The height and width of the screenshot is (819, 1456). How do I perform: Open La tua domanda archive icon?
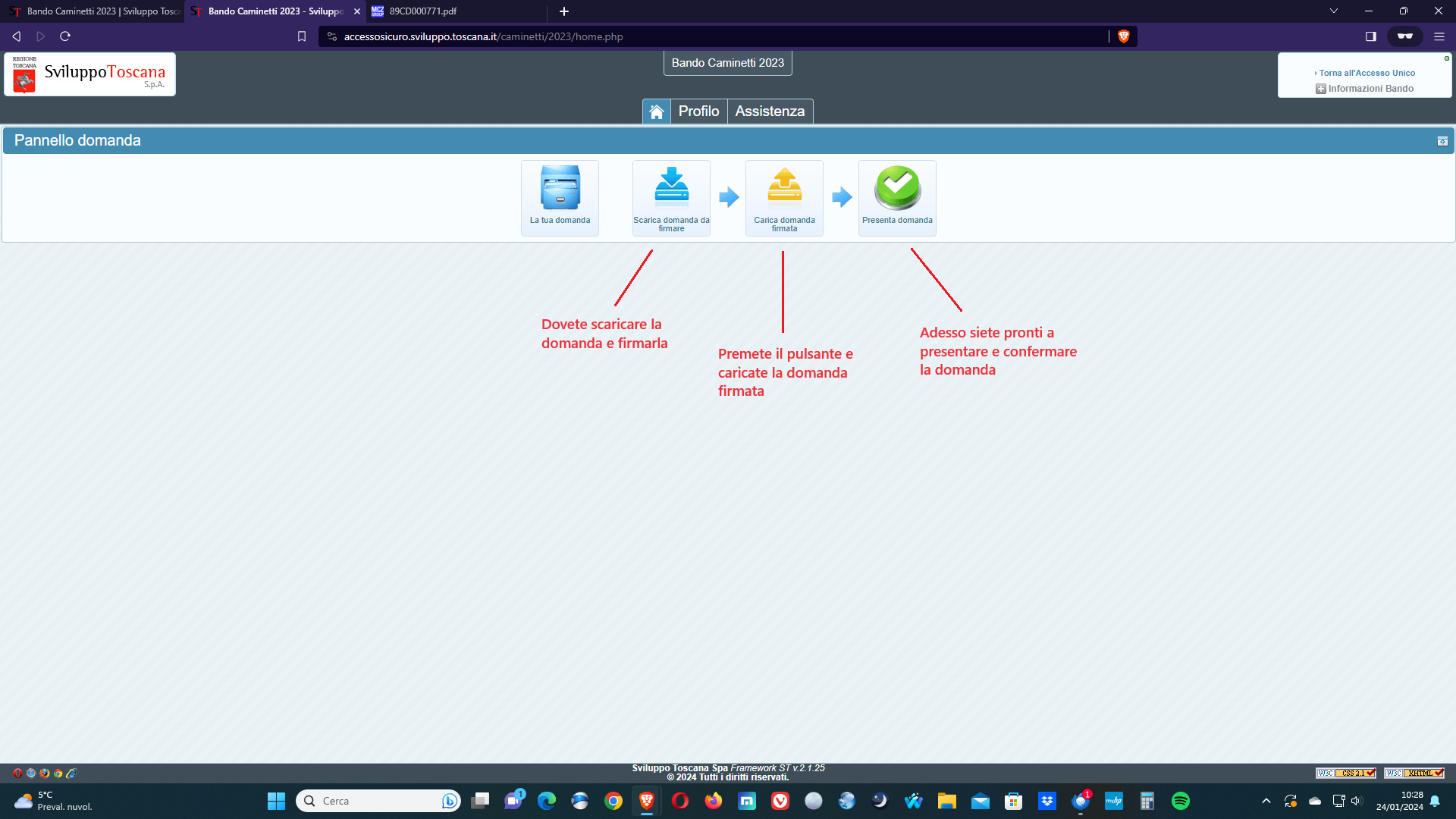[560, 188]
